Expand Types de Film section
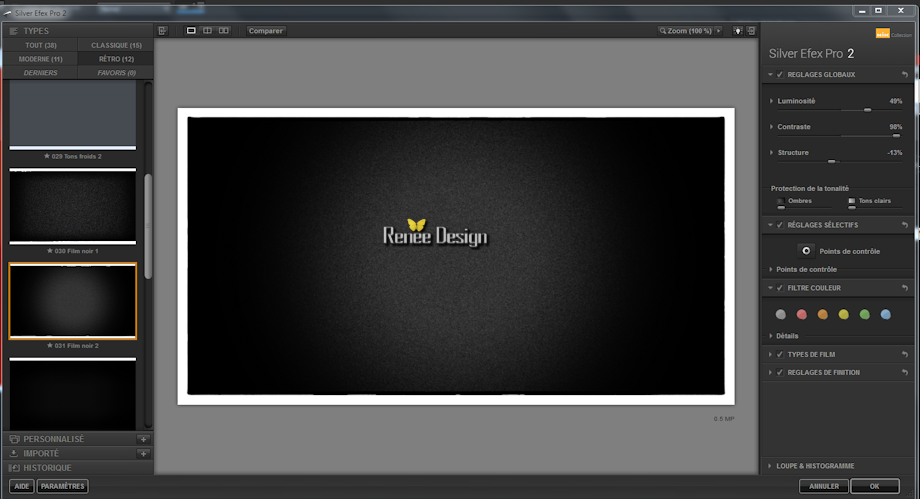Image resolution: width=920 pixels, height=499 pixels. click(x=770, y=355)
